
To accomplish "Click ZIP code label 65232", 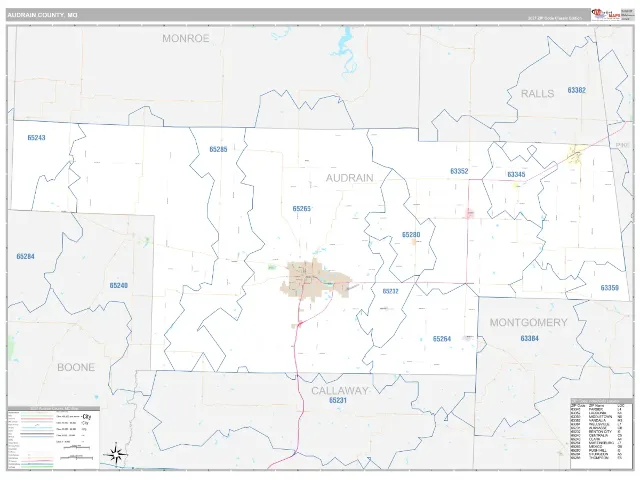I will 391,291.
